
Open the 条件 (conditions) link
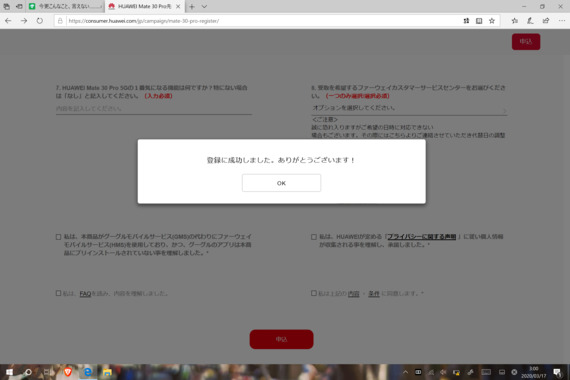[374, 293]
